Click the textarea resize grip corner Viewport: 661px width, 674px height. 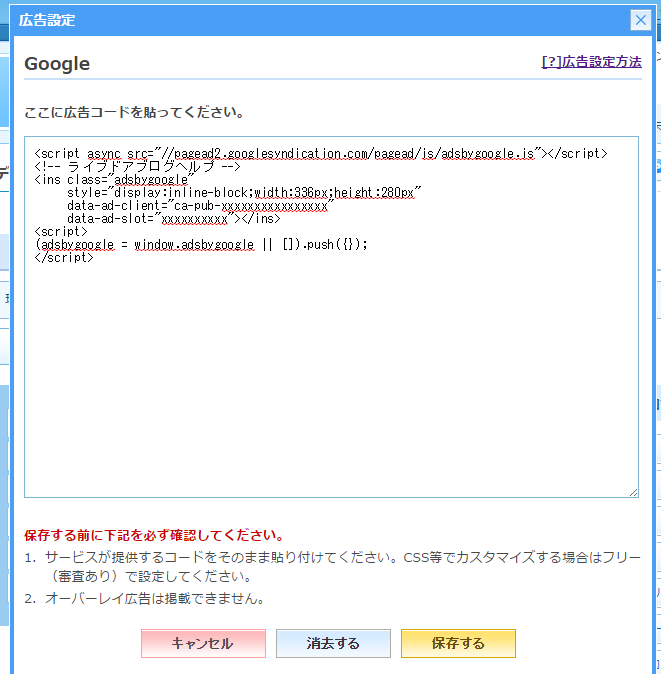[x=633, y=493]
